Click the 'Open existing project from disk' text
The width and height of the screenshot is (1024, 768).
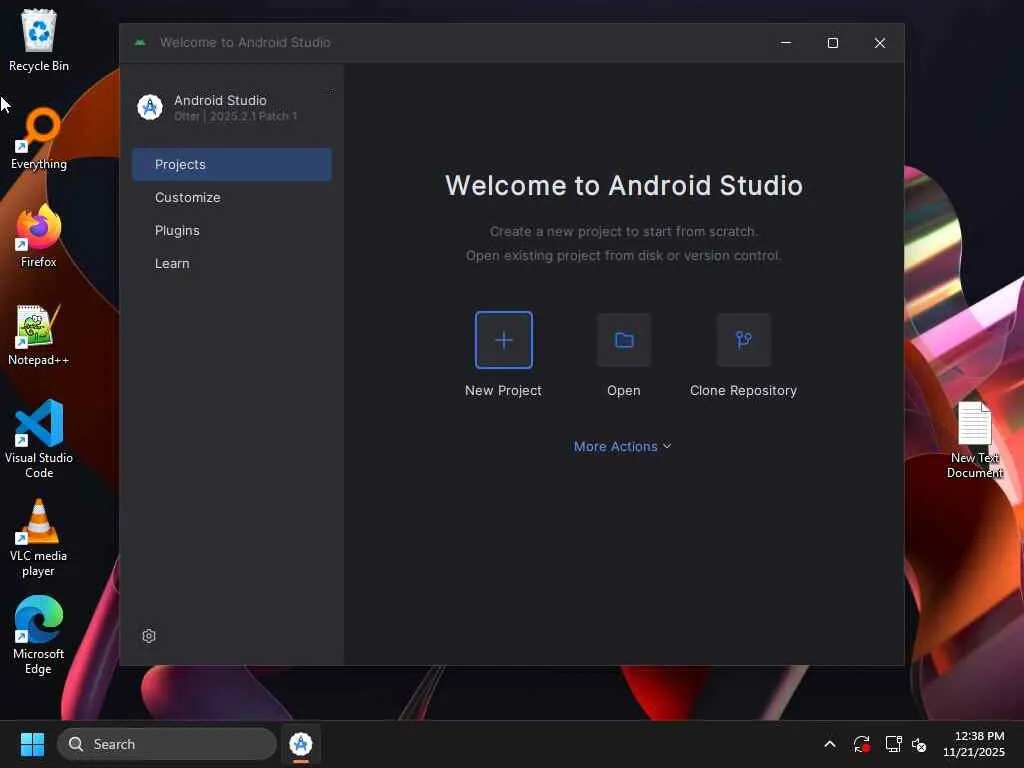(624, 255)
